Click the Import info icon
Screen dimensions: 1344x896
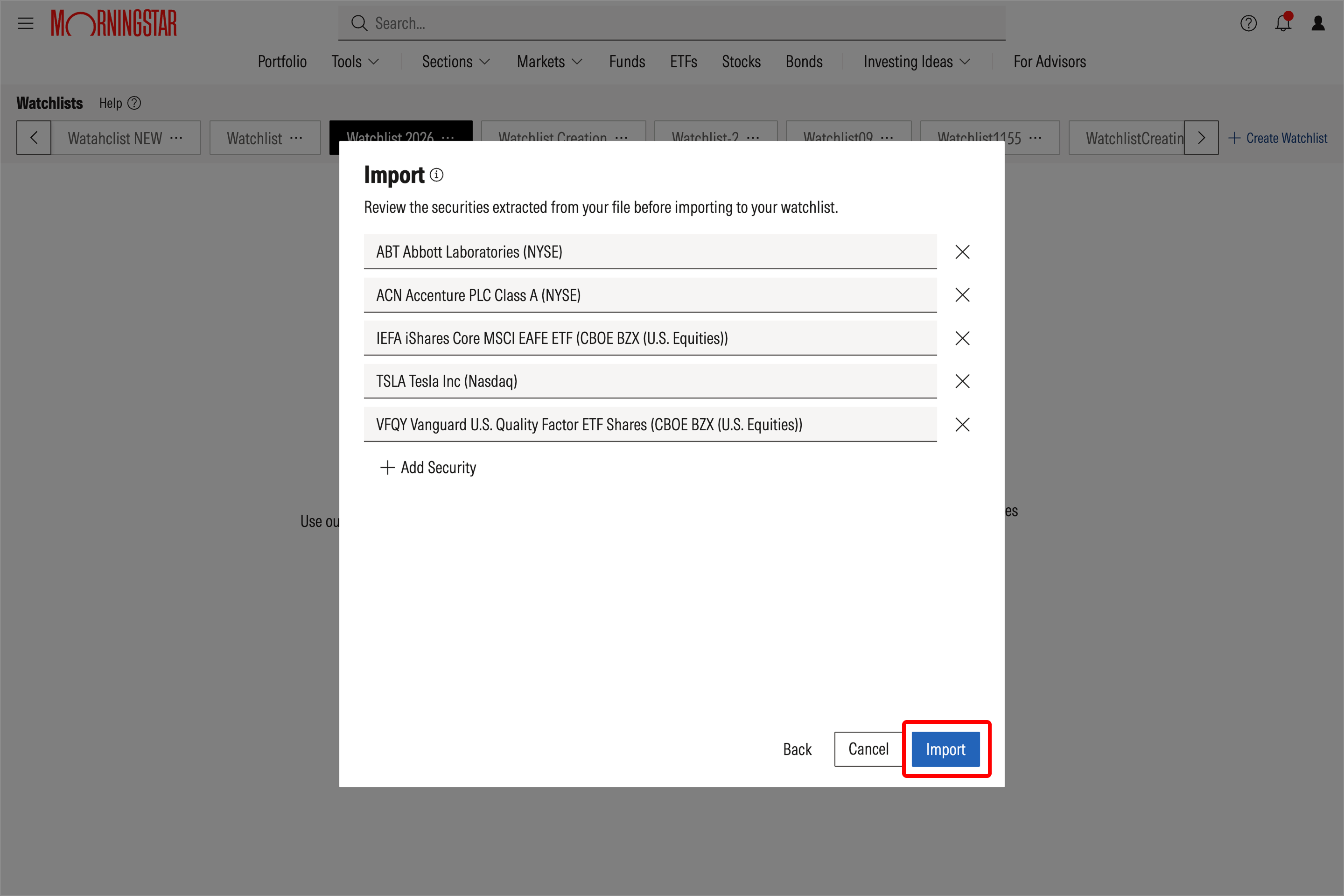tap(437, 175)
